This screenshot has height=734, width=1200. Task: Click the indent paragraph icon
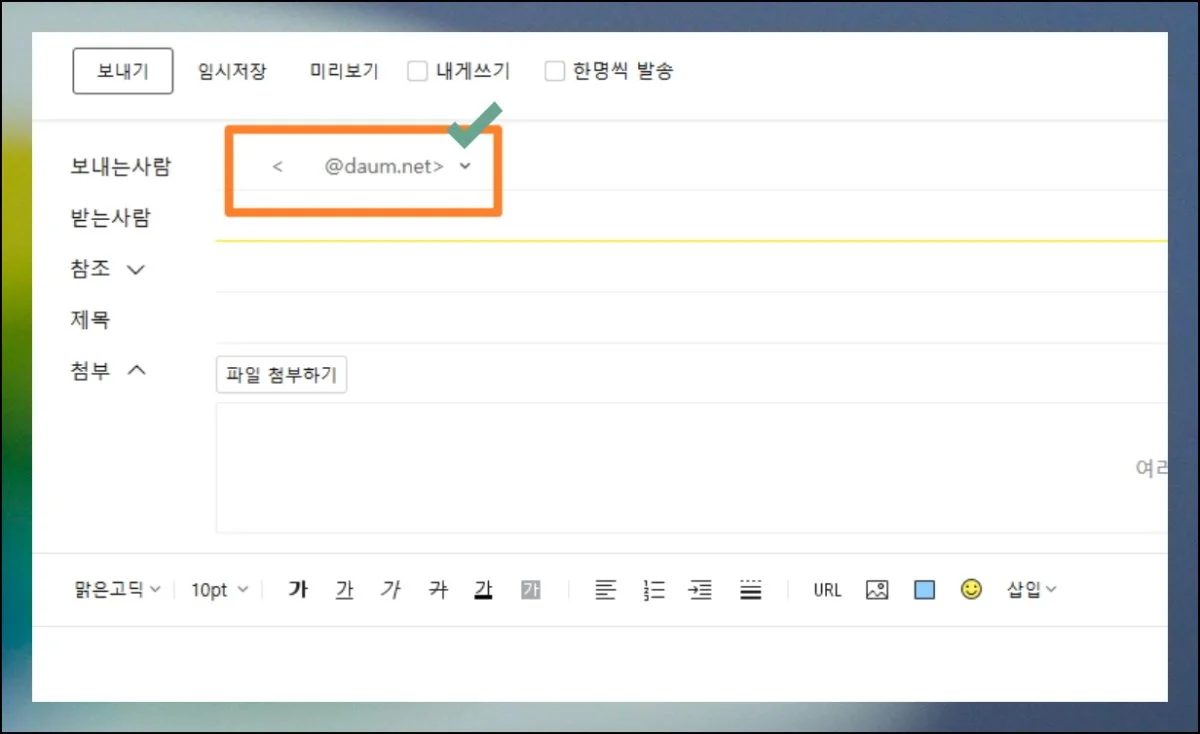click(700, 589)
